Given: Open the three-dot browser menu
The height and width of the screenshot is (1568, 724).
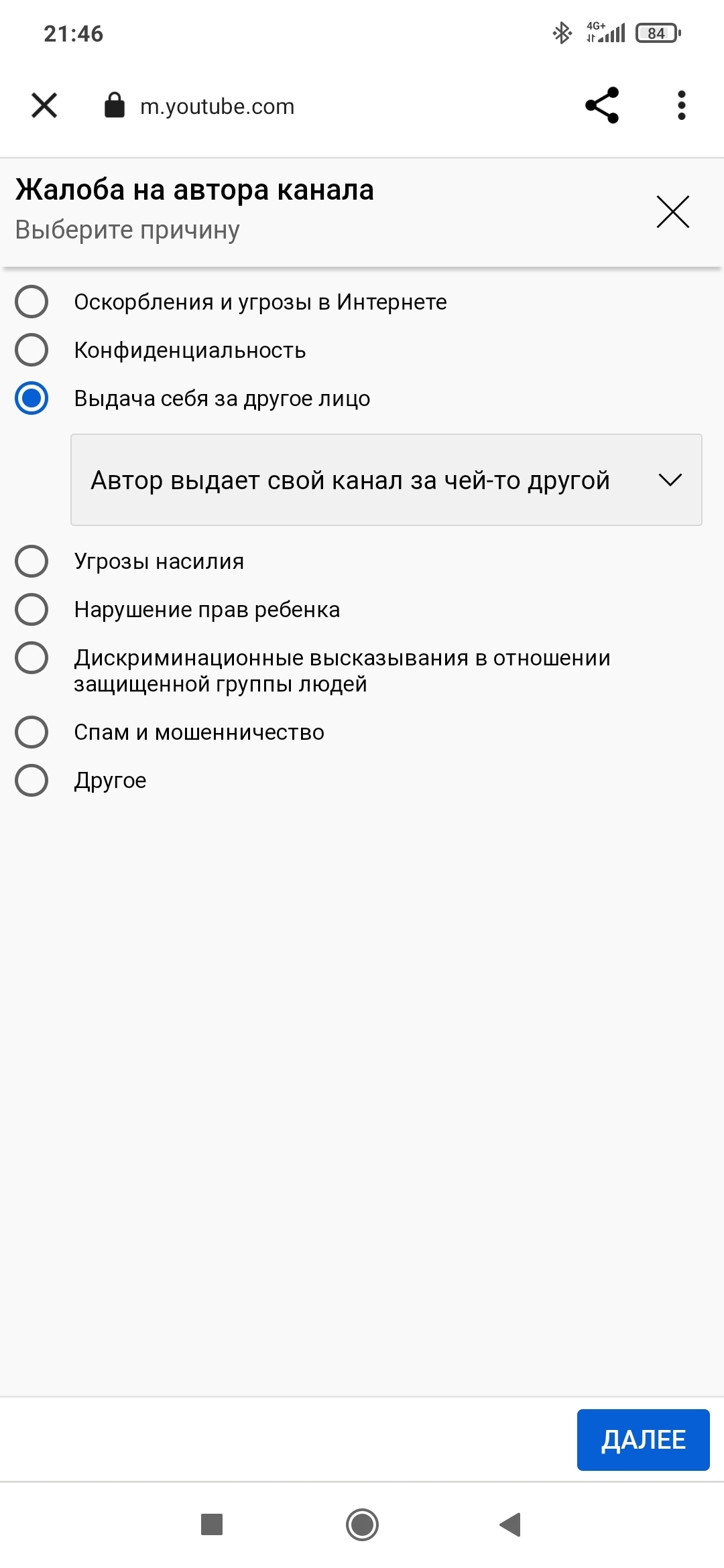Looking at the screenshot, I should point(681,105).
